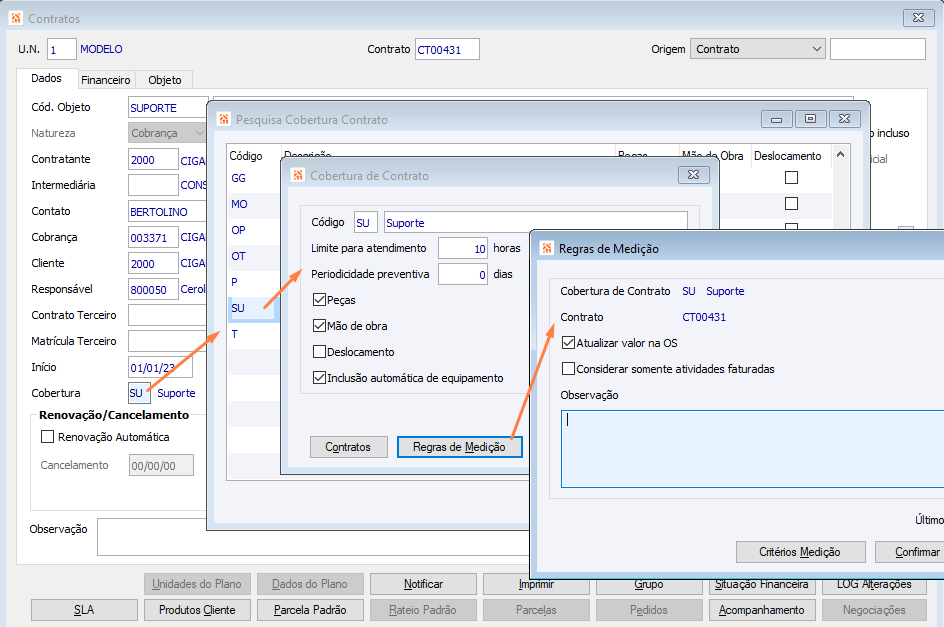
Task: Open Critérios Medição
Action: click(x=800, y=552)
